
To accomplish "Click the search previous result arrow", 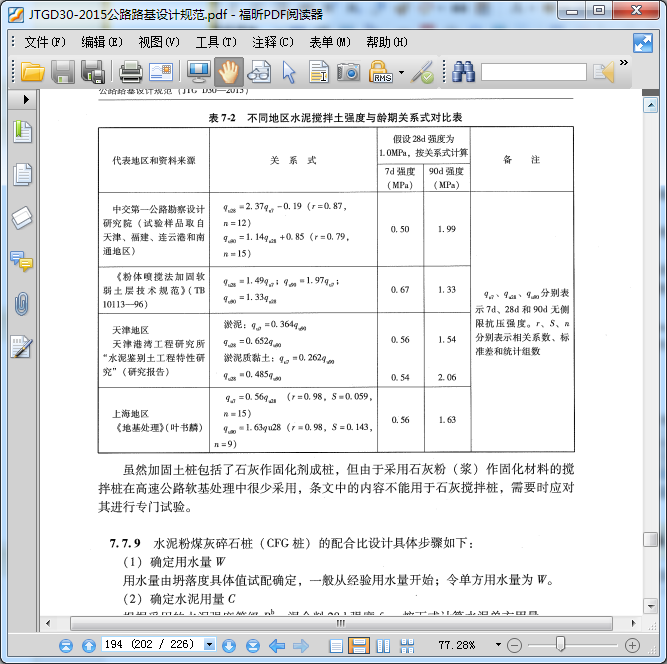I will (x=604, y=71).
